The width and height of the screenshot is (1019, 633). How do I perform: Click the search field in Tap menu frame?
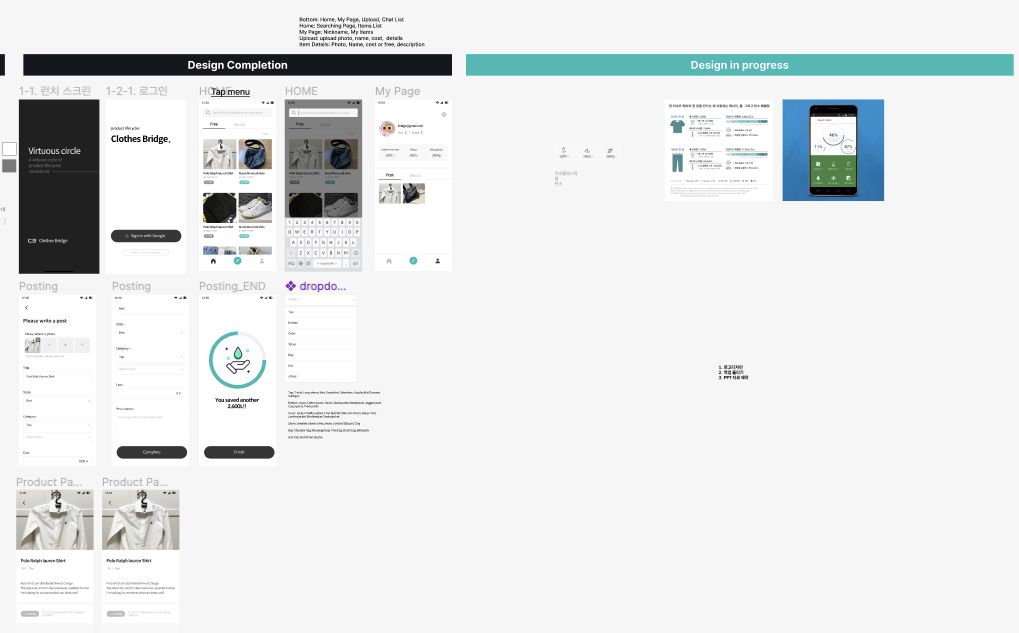tap(237, 112)
